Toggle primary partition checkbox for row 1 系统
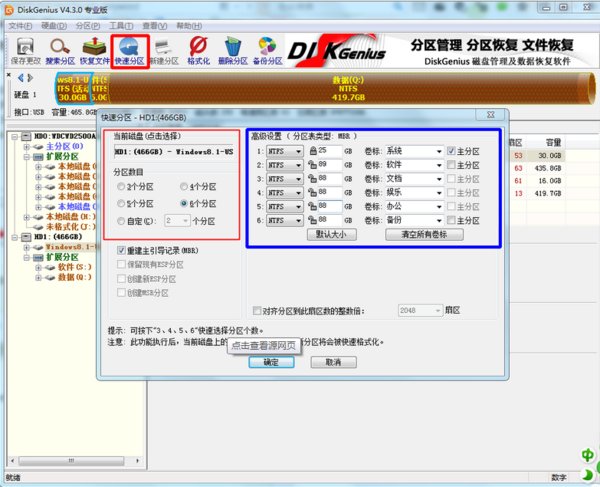600x487 pixels. (451, 151)
